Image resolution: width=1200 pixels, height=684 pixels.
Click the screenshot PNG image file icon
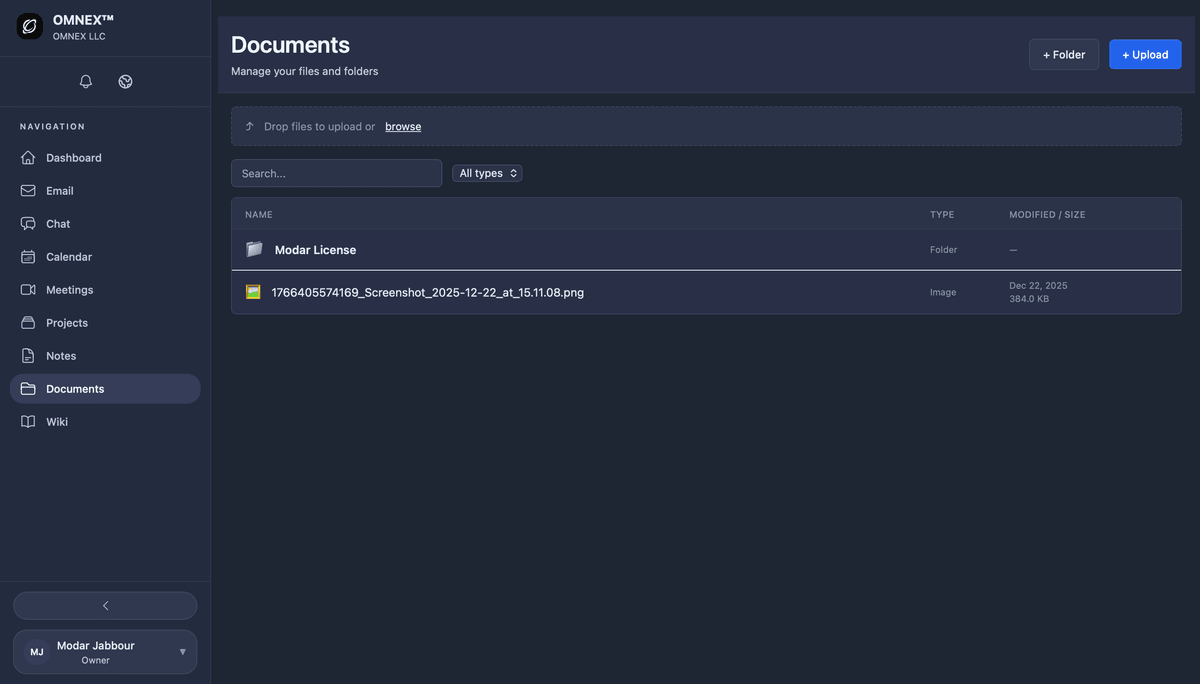253,292
